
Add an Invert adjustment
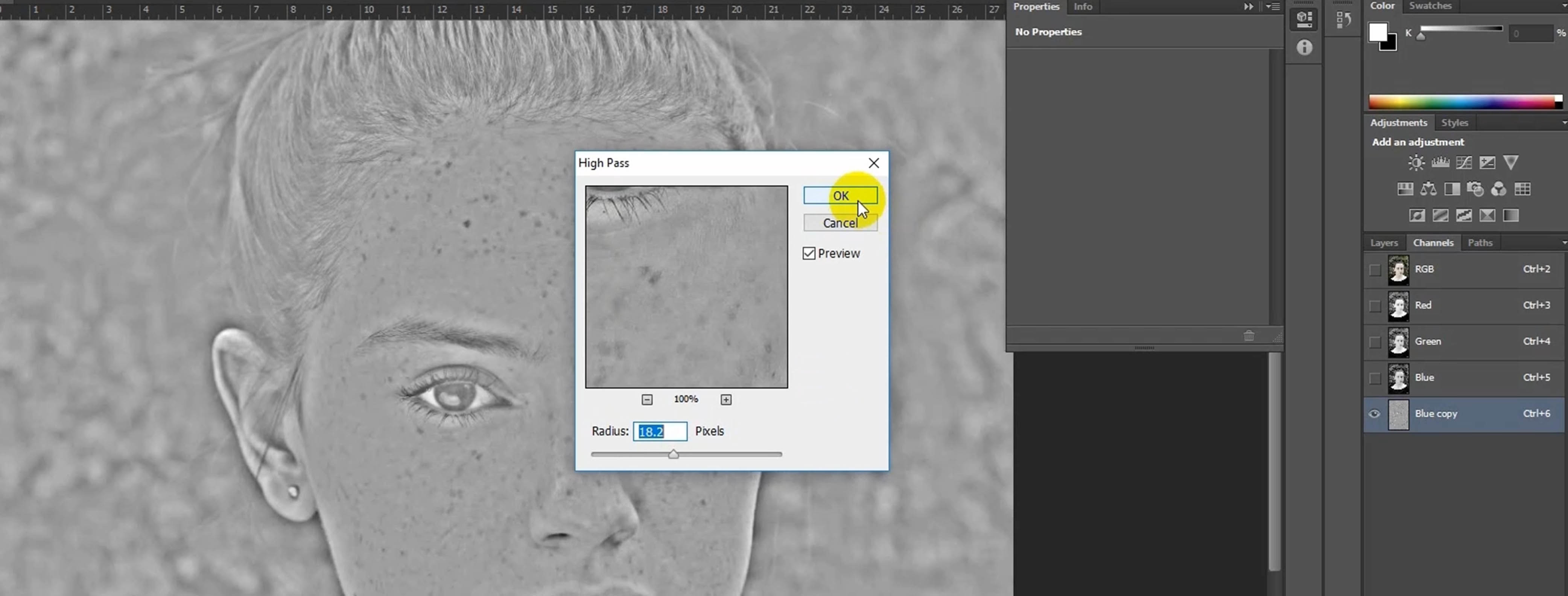click(1417, 215)
